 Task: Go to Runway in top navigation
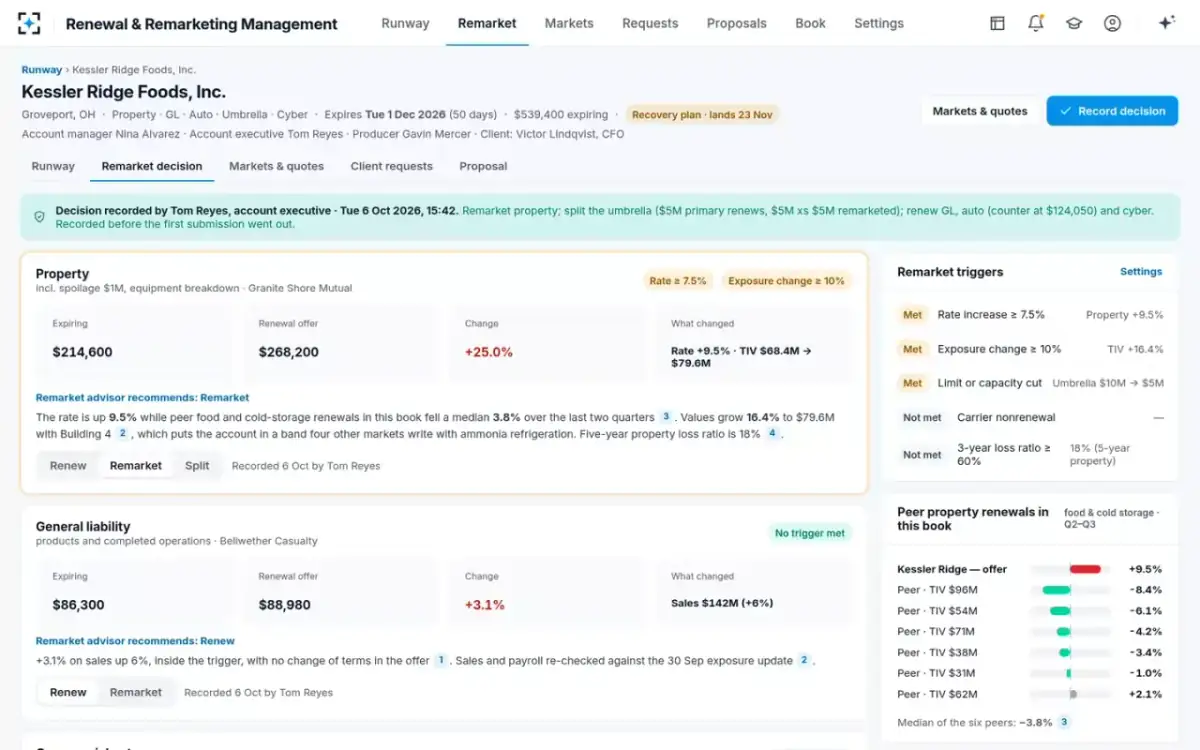click(405, 23)
